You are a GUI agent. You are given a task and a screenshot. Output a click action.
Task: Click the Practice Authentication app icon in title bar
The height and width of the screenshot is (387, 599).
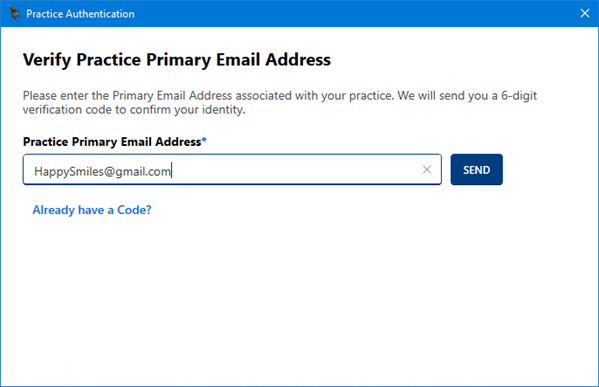click(x=15, y=13)
